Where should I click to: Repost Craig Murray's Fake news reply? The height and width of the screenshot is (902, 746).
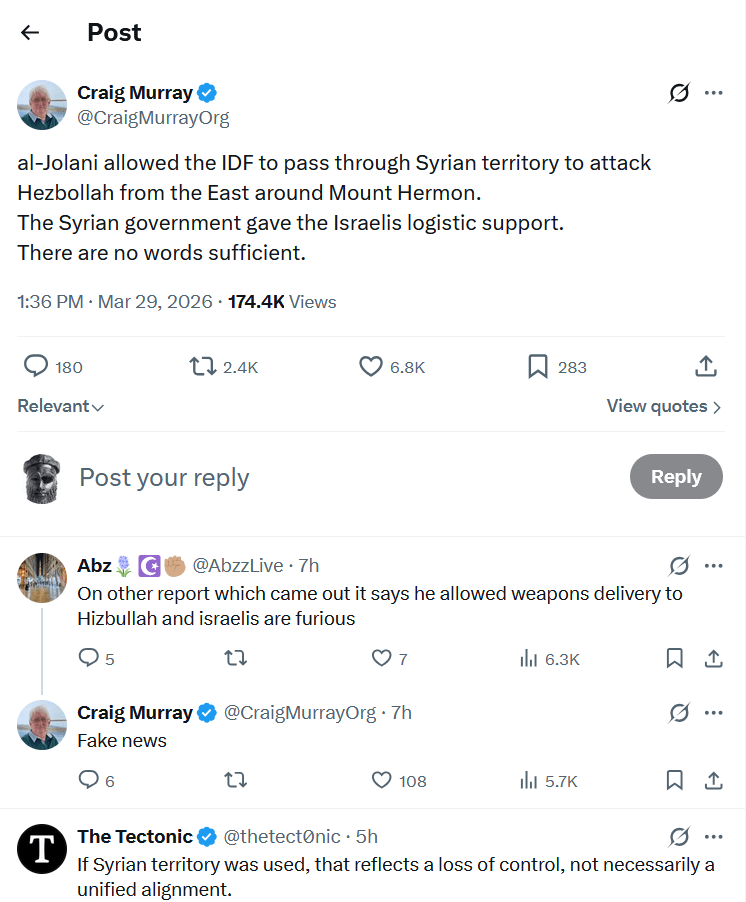click(x=236, y=780)
